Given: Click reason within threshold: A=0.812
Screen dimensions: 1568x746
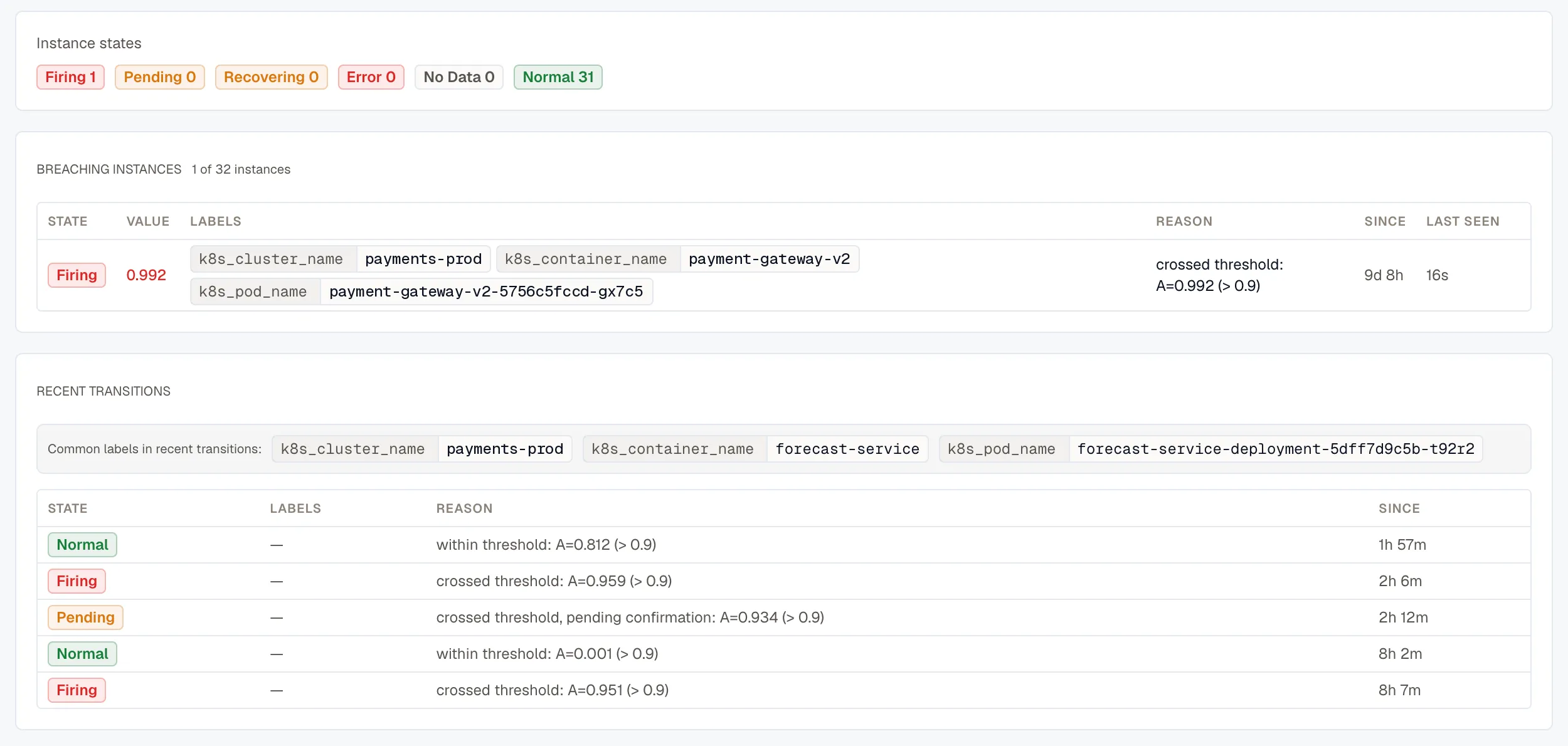Looking at the screenshot, I should coord(546,545).
